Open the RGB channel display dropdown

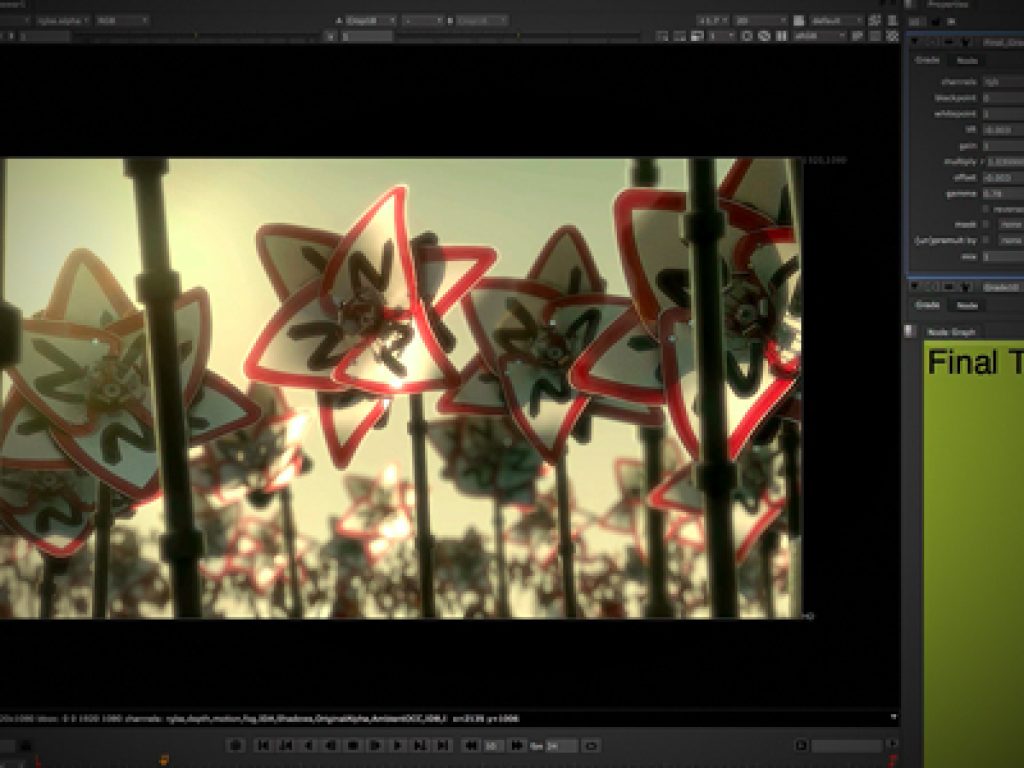[122, 20]
